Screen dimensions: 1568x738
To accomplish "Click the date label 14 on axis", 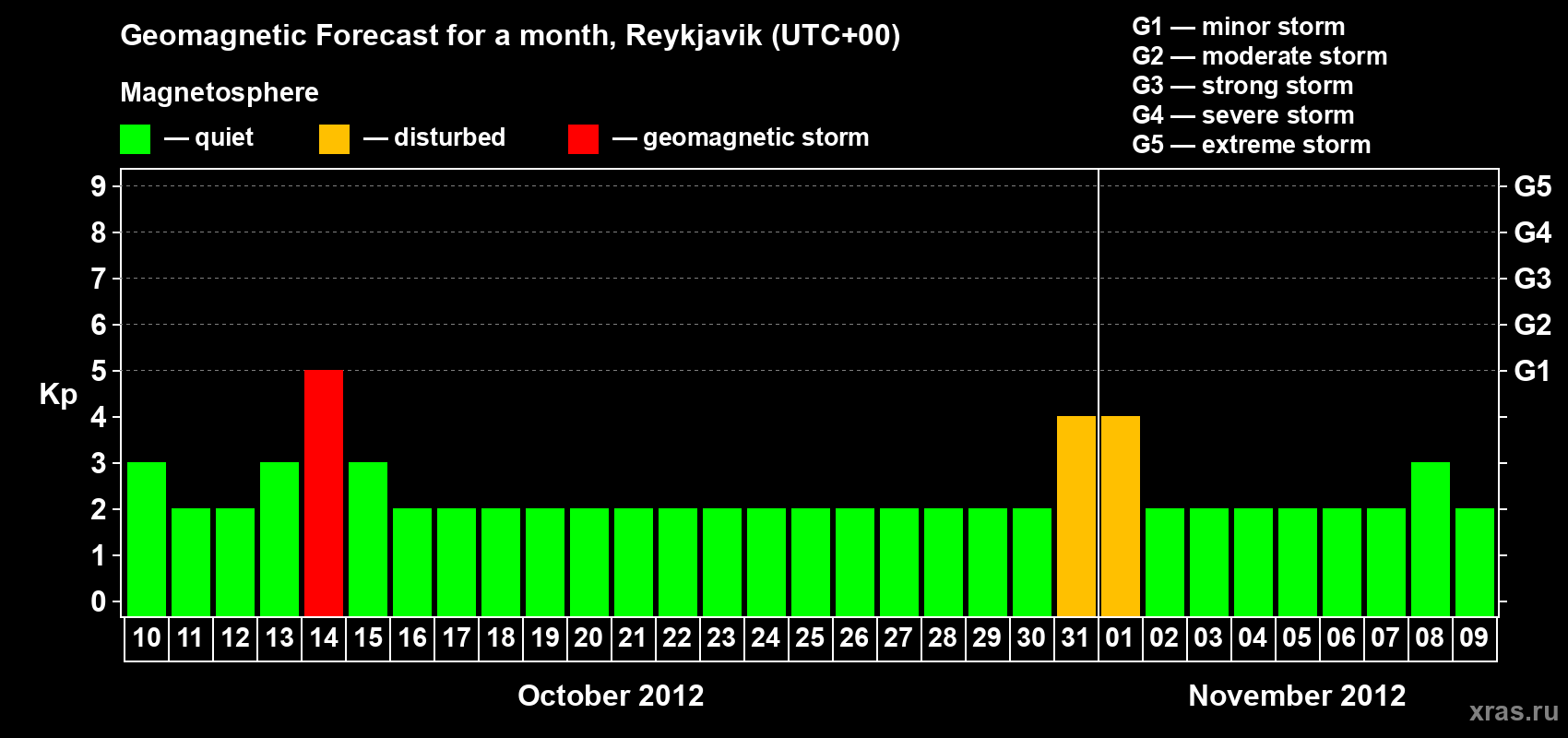I will (x=324, y=637).
